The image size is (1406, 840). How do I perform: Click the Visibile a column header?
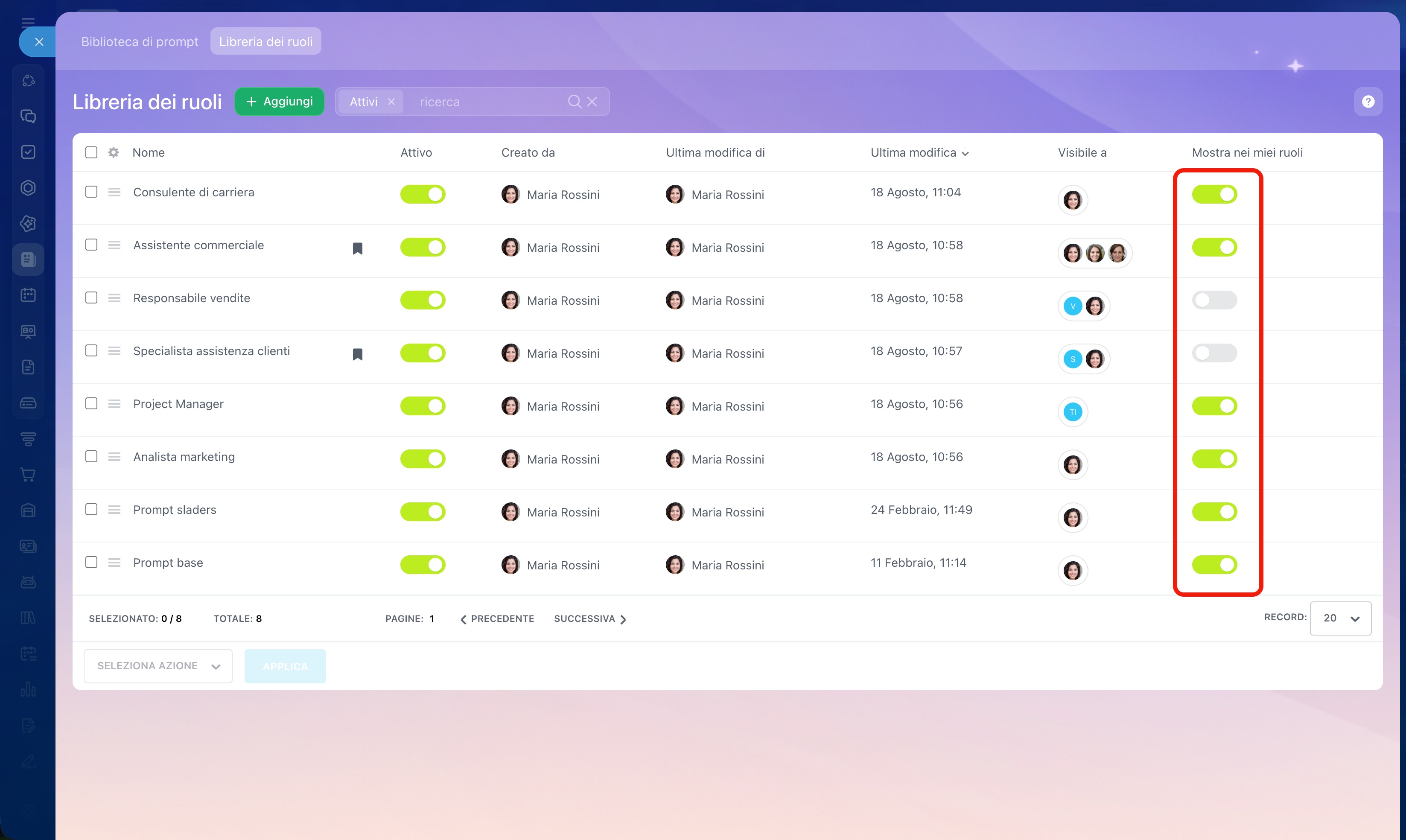[1082, 152]
